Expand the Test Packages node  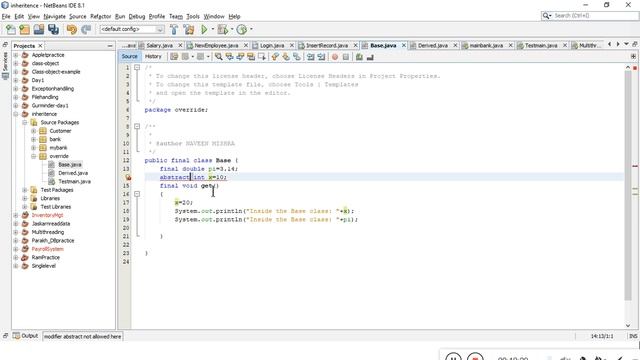click(25, 190)
